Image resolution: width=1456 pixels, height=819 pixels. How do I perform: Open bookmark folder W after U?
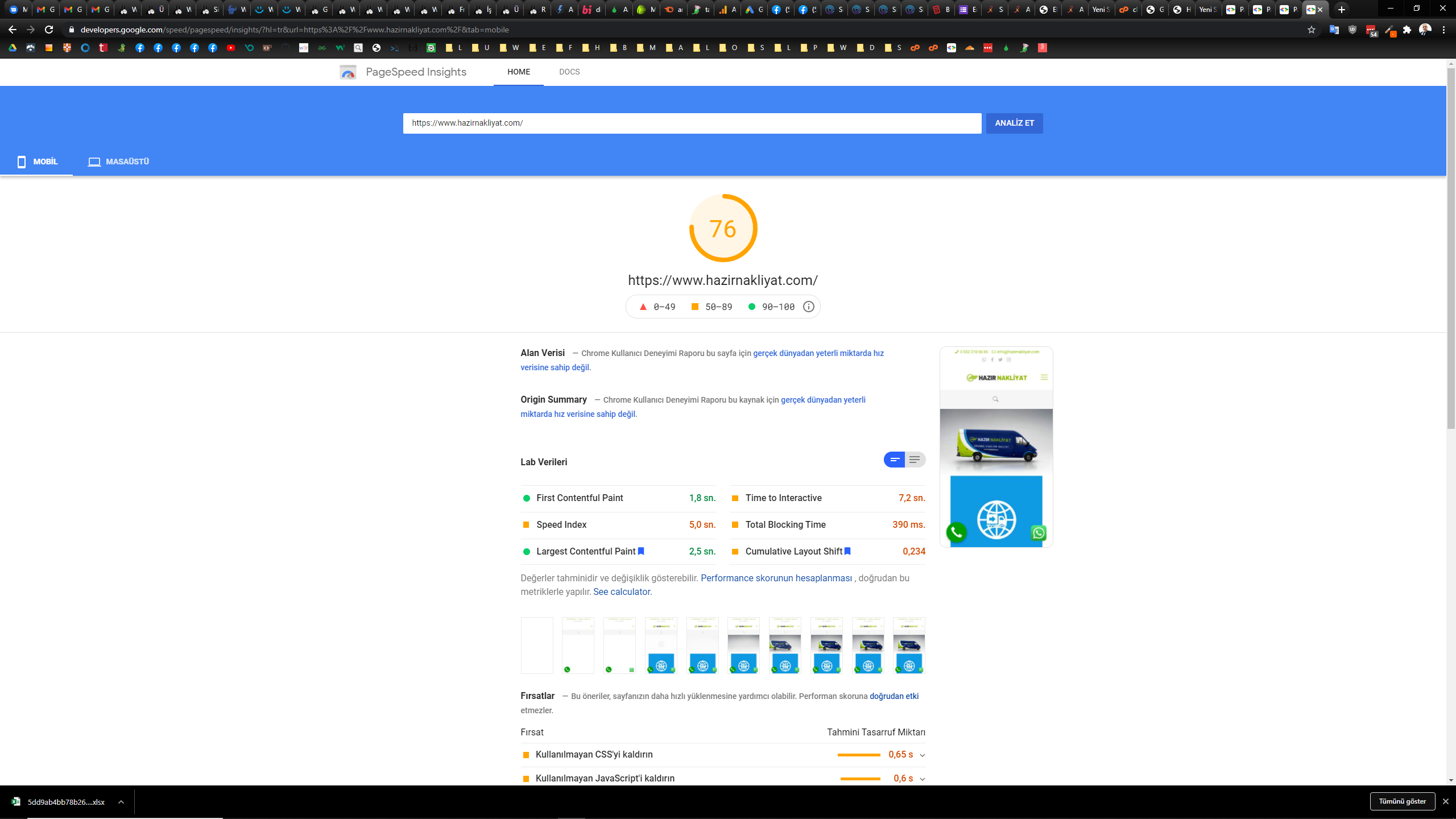tap(510, 48)
